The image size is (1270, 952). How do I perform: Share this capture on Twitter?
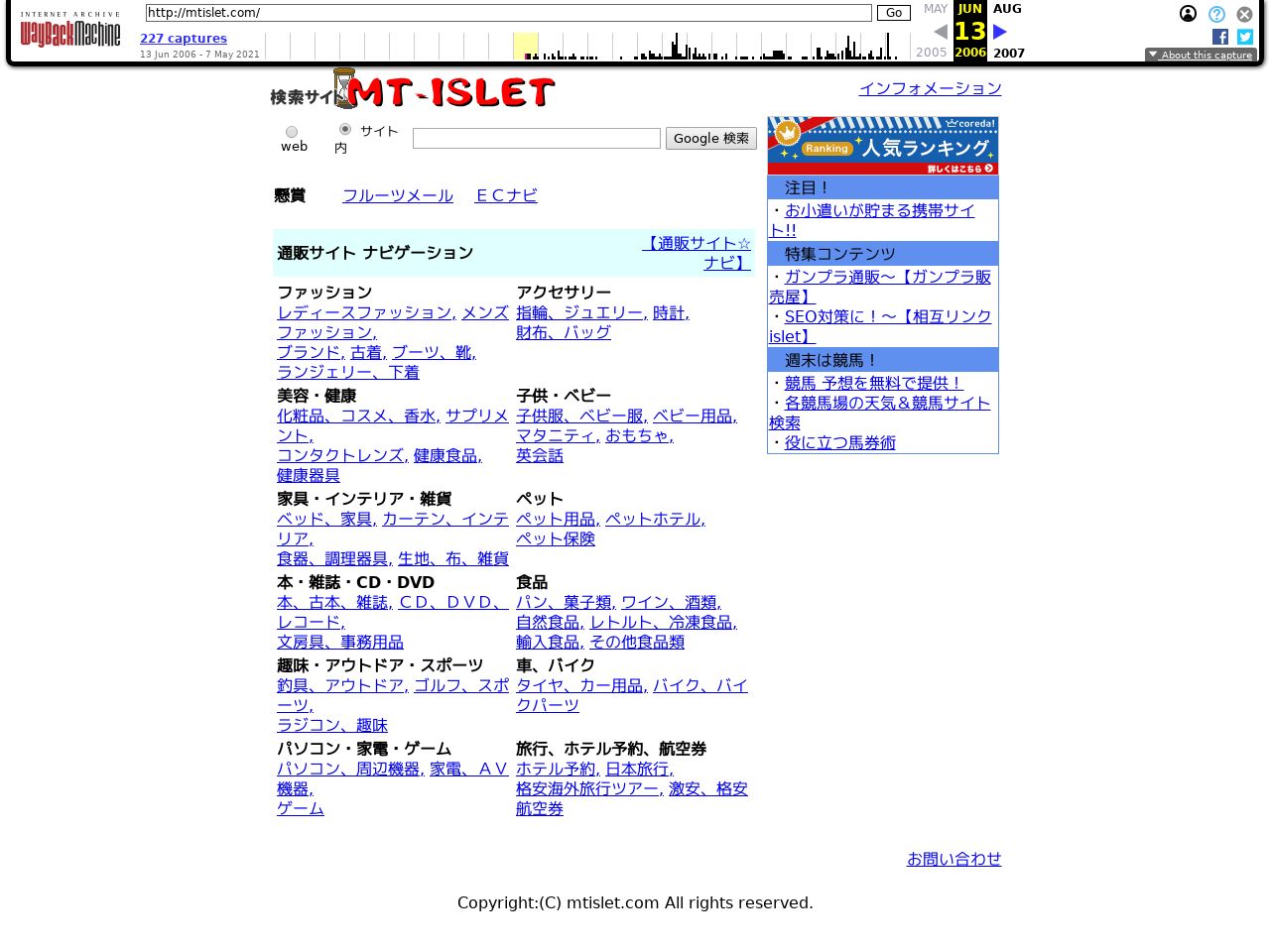tap(1245, 37)
